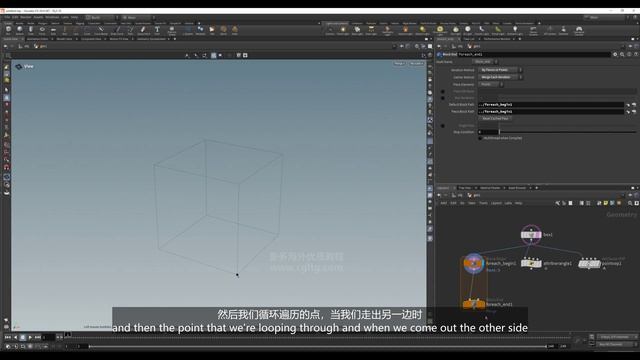Select the L-System shelf tool

click(188, 30)
